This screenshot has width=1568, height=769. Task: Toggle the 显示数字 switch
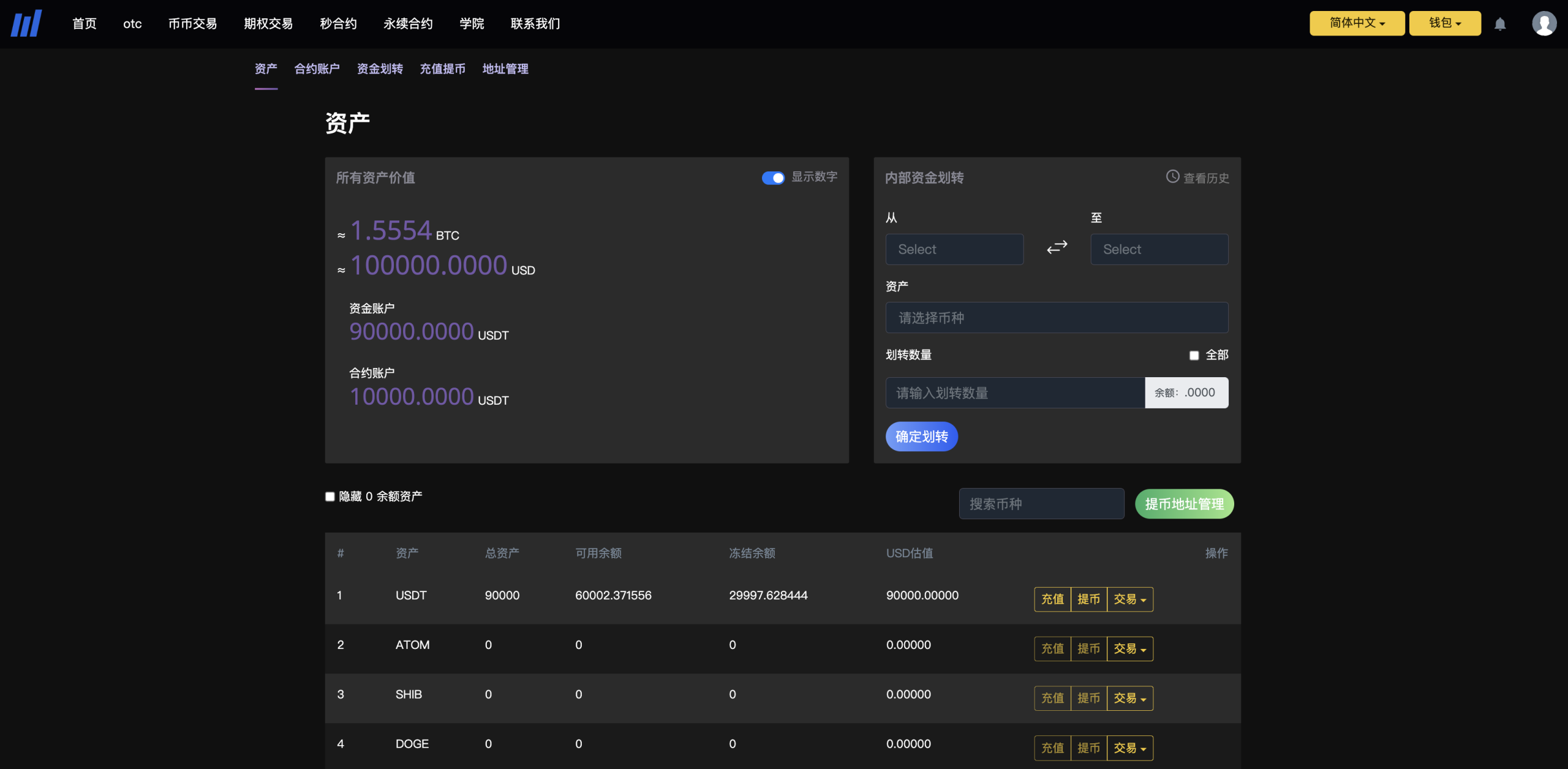coord(773,178)
